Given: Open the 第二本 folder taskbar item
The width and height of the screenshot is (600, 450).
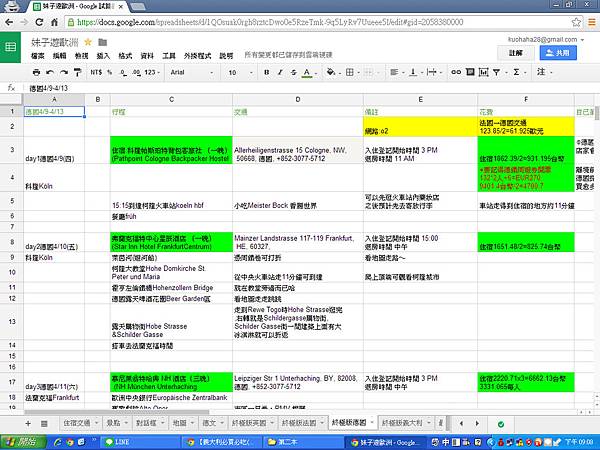Looking at the screenshot, I should [302, 442].
